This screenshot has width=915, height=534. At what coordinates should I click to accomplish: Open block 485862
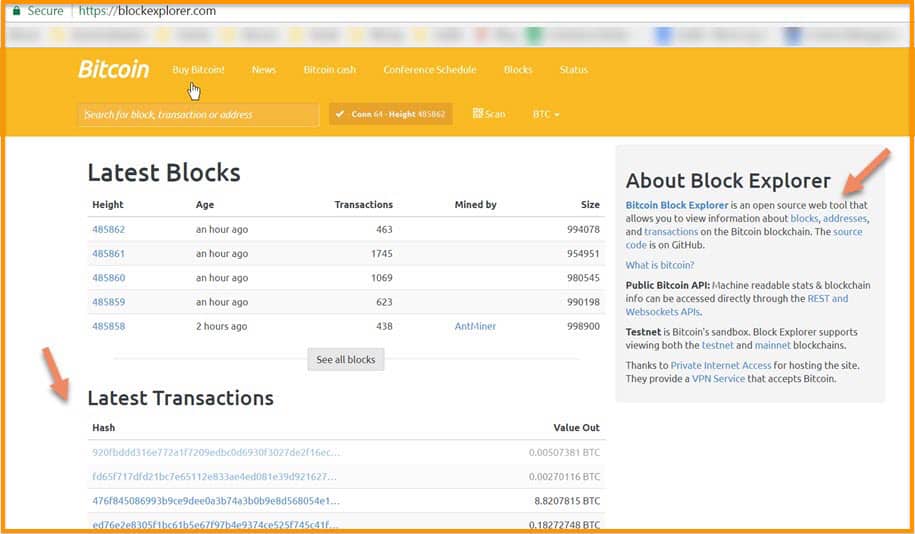(109, 229)
